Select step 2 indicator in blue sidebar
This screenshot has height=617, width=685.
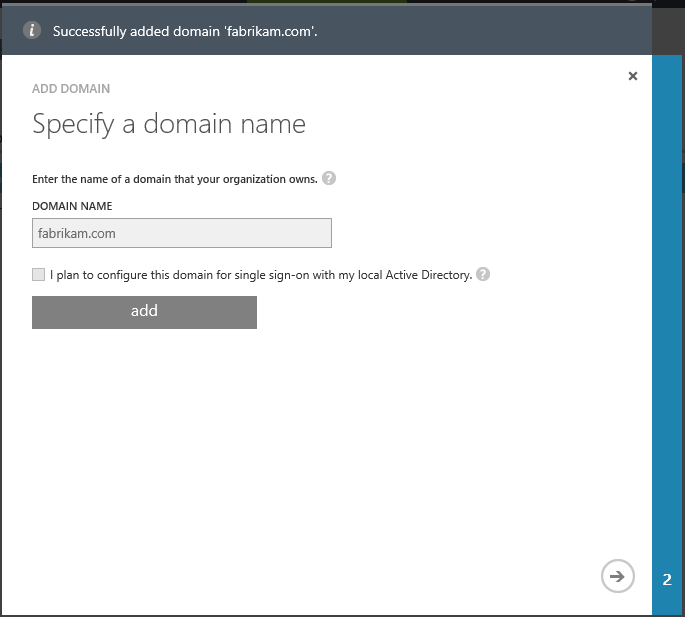point(667,579)
